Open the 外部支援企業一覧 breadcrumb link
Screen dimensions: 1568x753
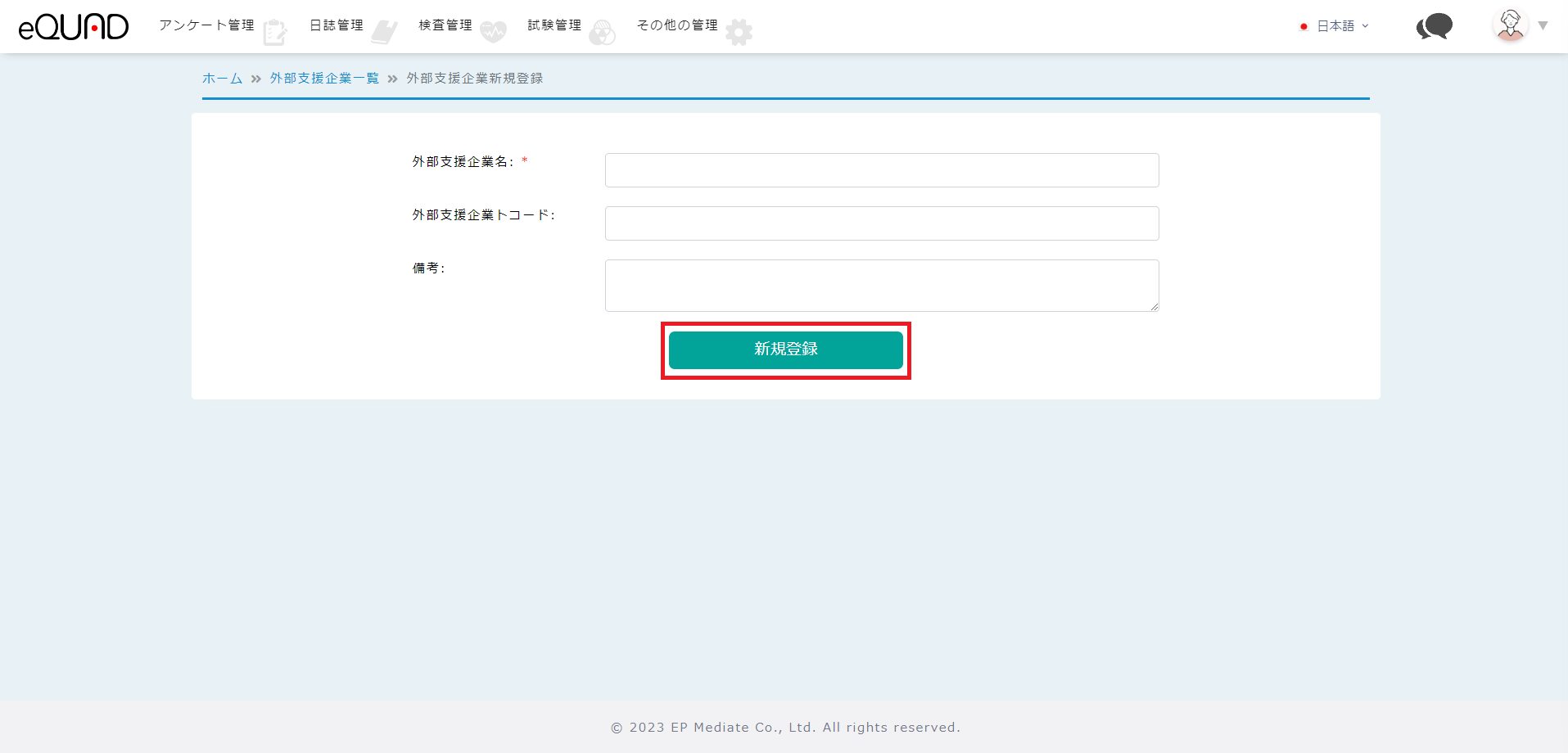(x=324, y=79)
